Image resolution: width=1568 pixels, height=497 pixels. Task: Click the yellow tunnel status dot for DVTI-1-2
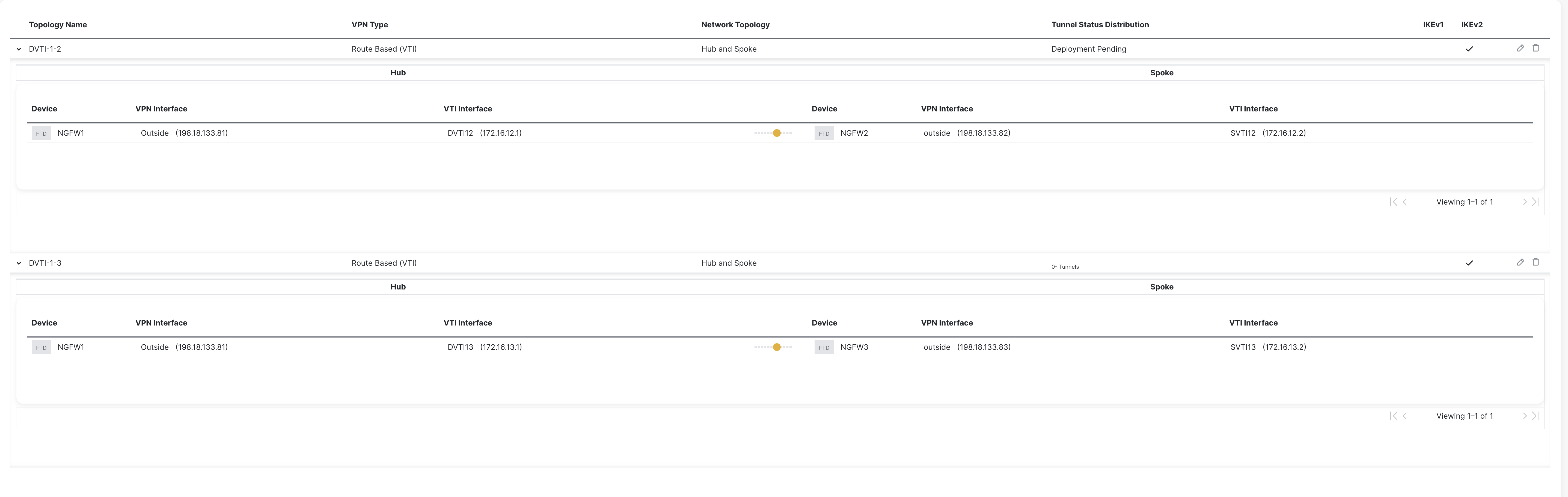(x=777, y=133)
